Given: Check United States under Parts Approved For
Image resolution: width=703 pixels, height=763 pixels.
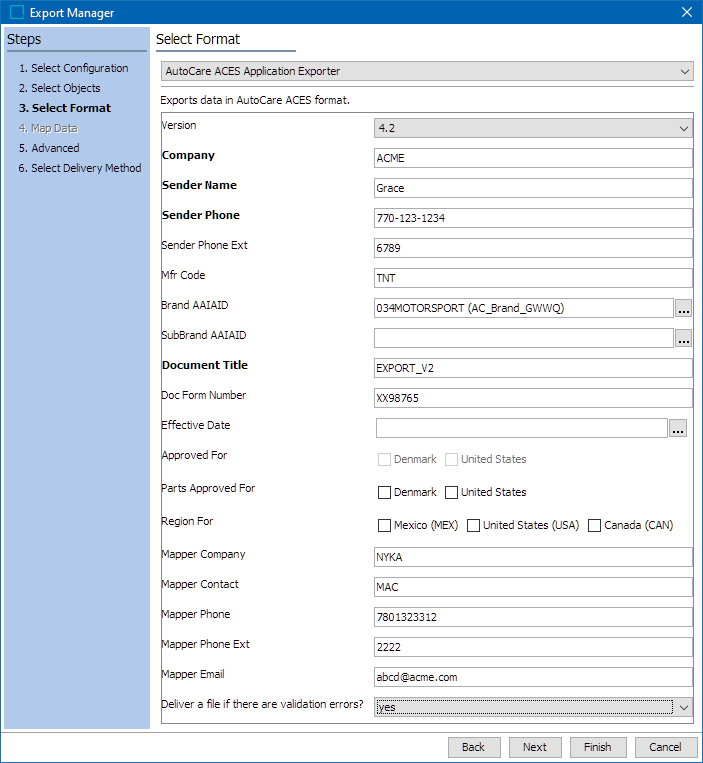Looking at the screenshot, I should [451, 492].
